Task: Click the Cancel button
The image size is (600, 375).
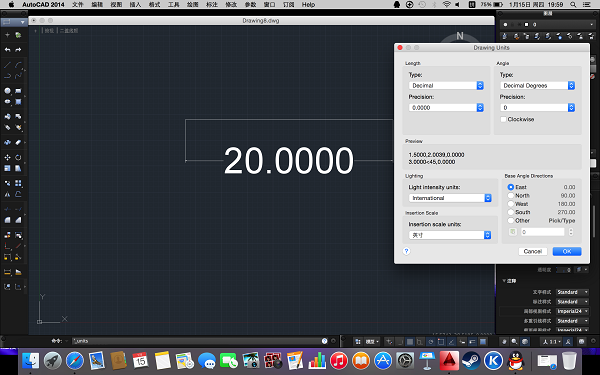Action: pos(533,251)
